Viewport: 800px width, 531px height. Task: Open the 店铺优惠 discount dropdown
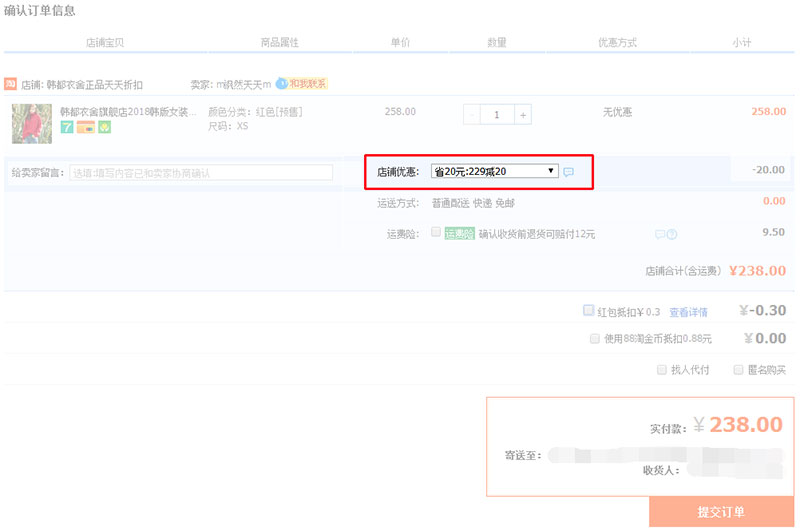[x=494, y=172]
